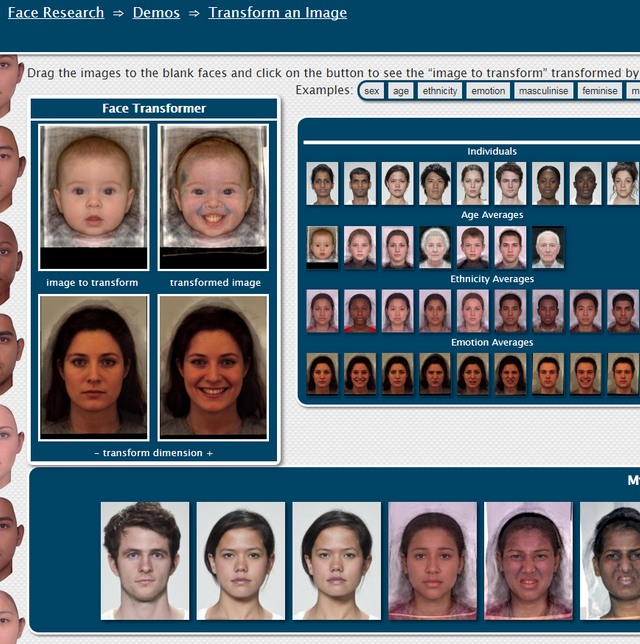Select the last male Emotion Averages face
Screen dimensions: 640x644
623,374
